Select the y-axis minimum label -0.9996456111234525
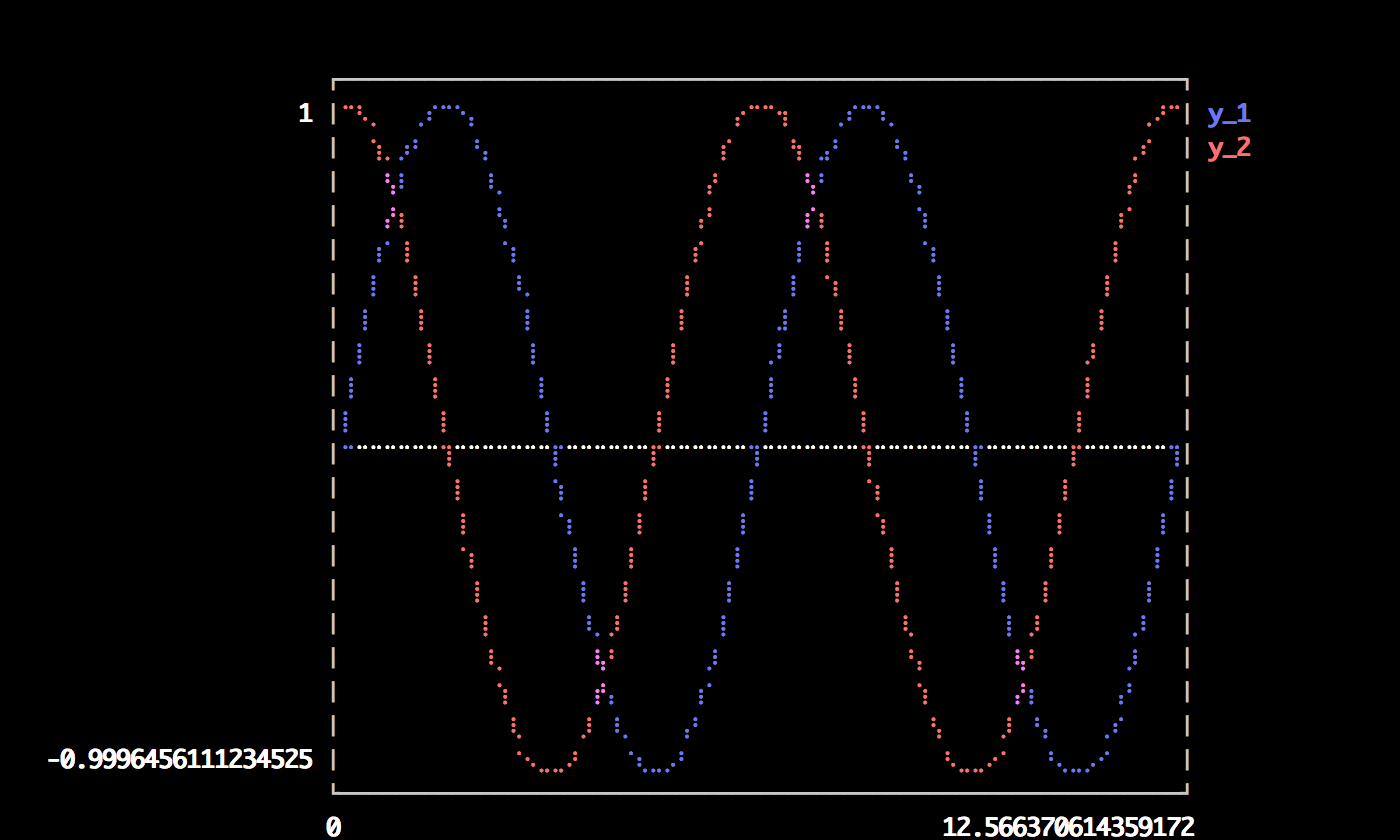 [180, 760]
